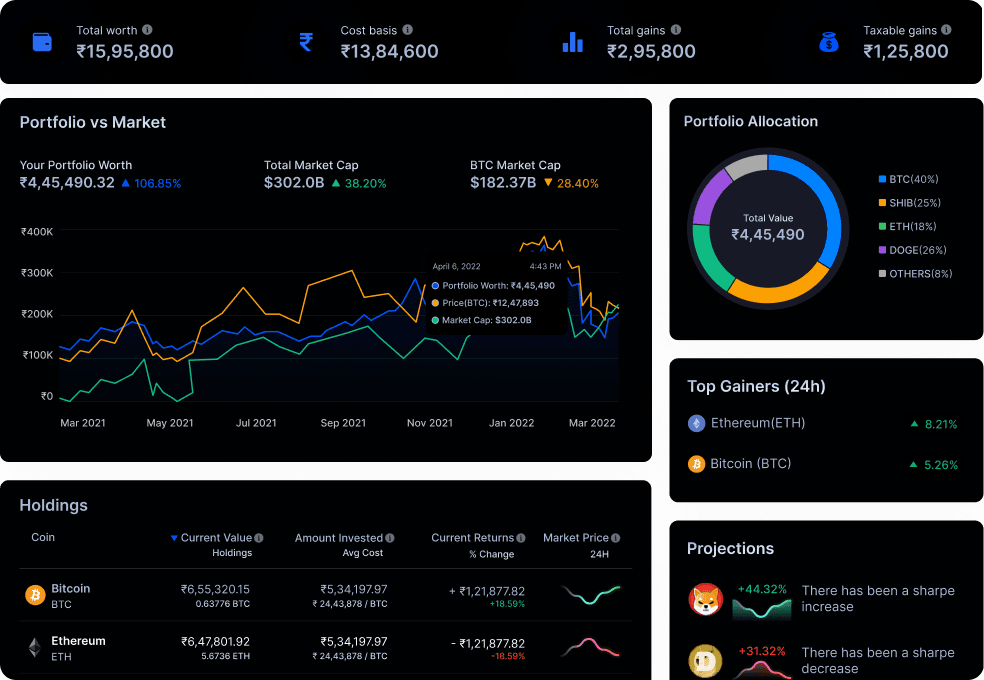Screen dimensions: 984x680
Task: Click the blue BTC legend color swatch
Action: [881, 179]
